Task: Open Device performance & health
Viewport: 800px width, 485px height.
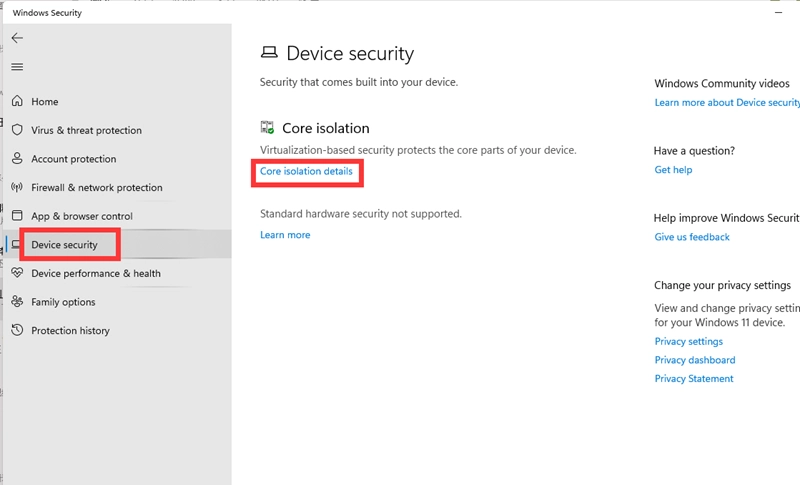Action: click(96, 273)
